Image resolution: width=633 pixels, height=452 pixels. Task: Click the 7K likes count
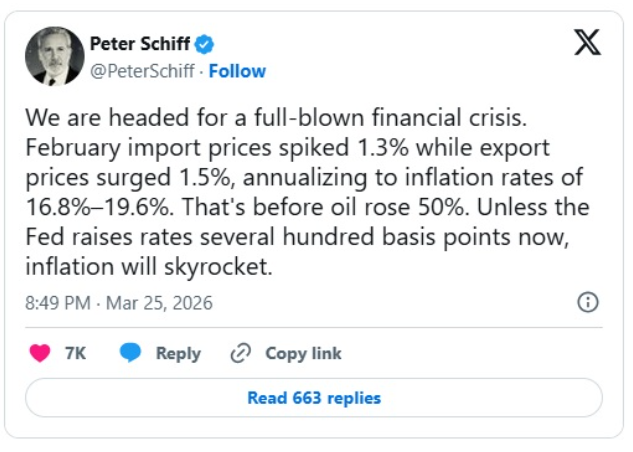tap(75, 353)
